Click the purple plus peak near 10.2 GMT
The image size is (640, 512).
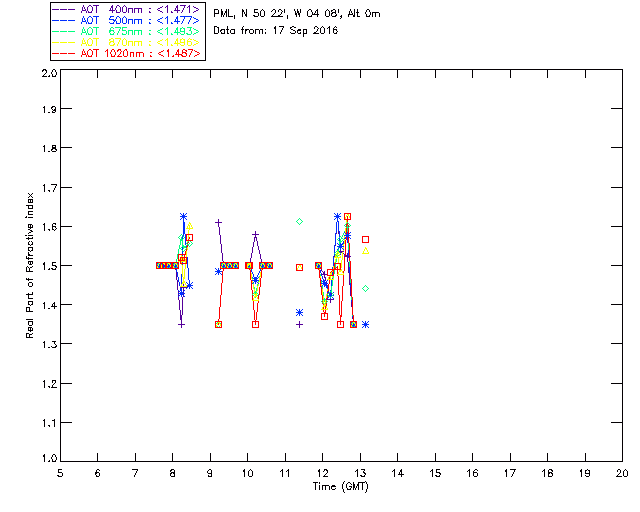point(256,234)
